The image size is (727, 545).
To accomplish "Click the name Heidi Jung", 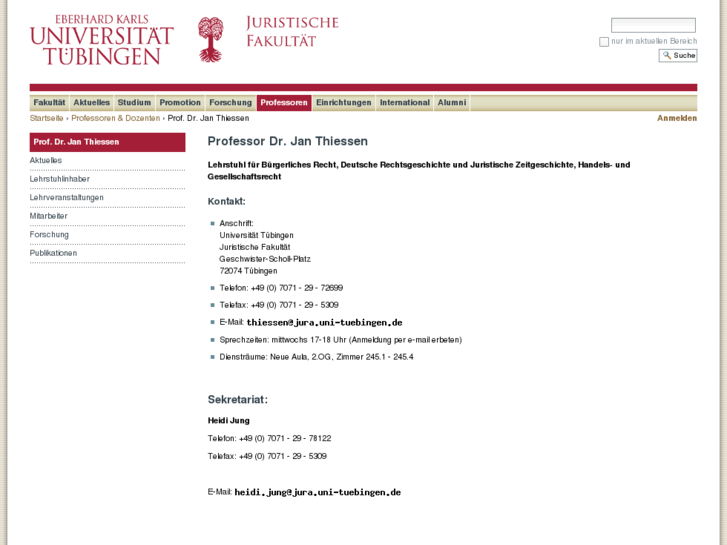I will [x=229, y=421].
